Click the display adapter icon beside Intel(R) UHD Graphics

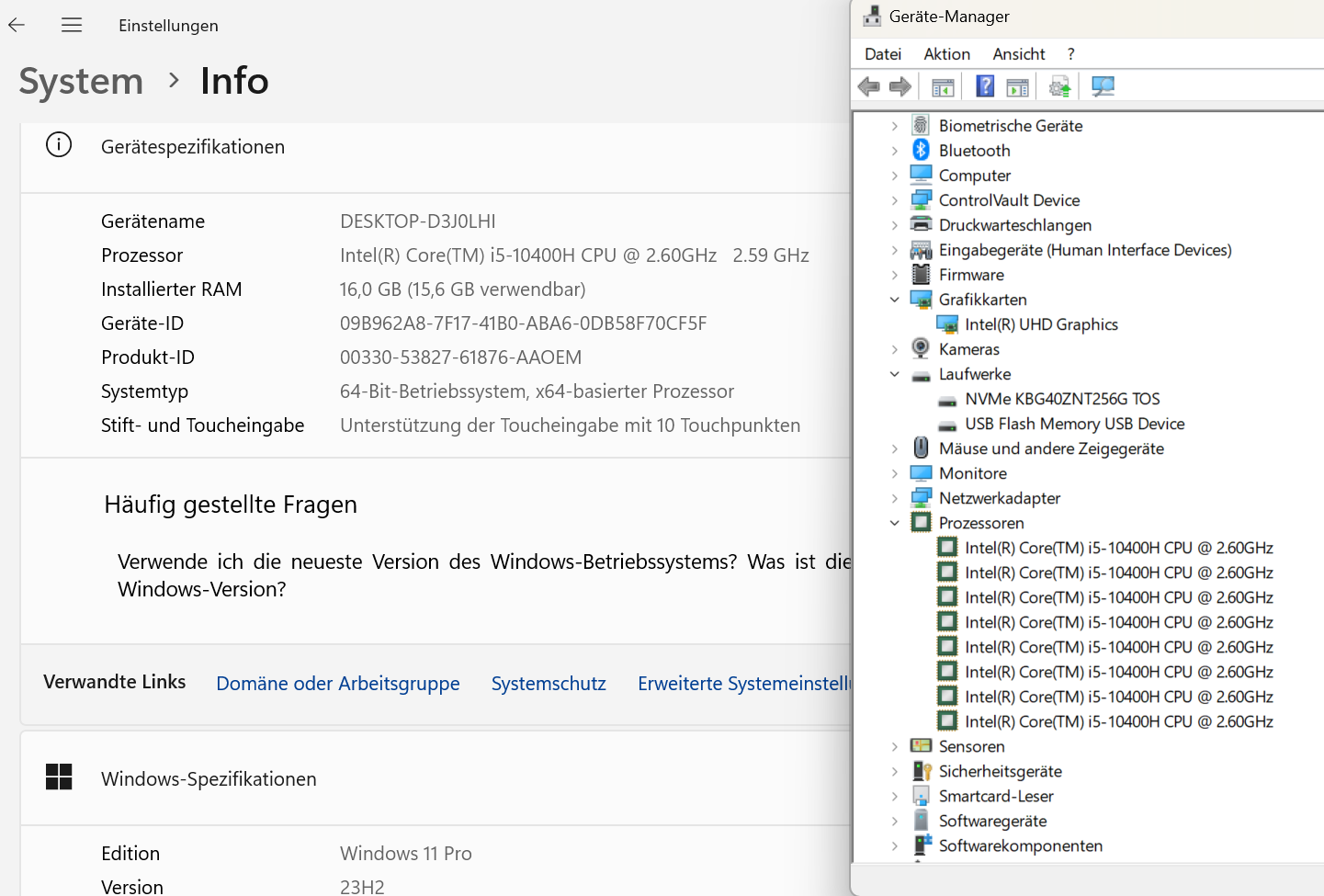pyautogui.click(x=947, y=324)
